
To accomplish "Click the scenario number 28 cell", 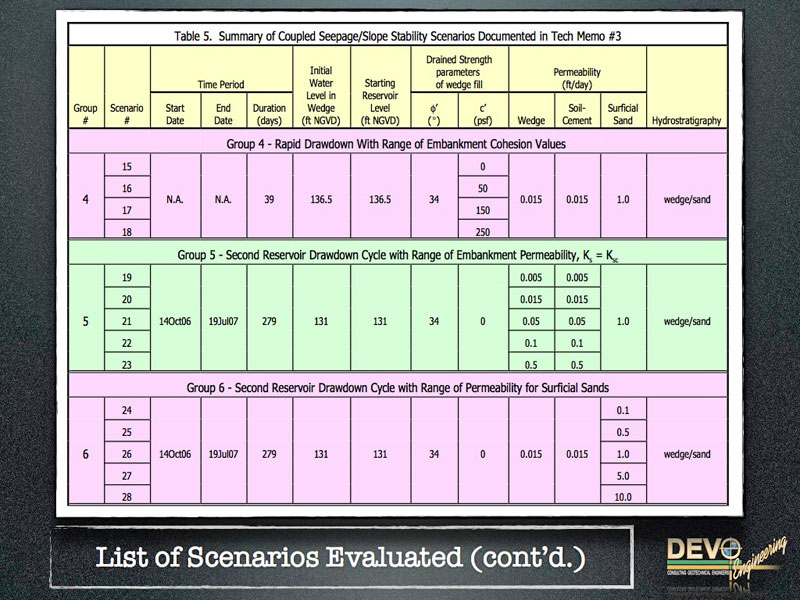I will (x=127, y=497).
